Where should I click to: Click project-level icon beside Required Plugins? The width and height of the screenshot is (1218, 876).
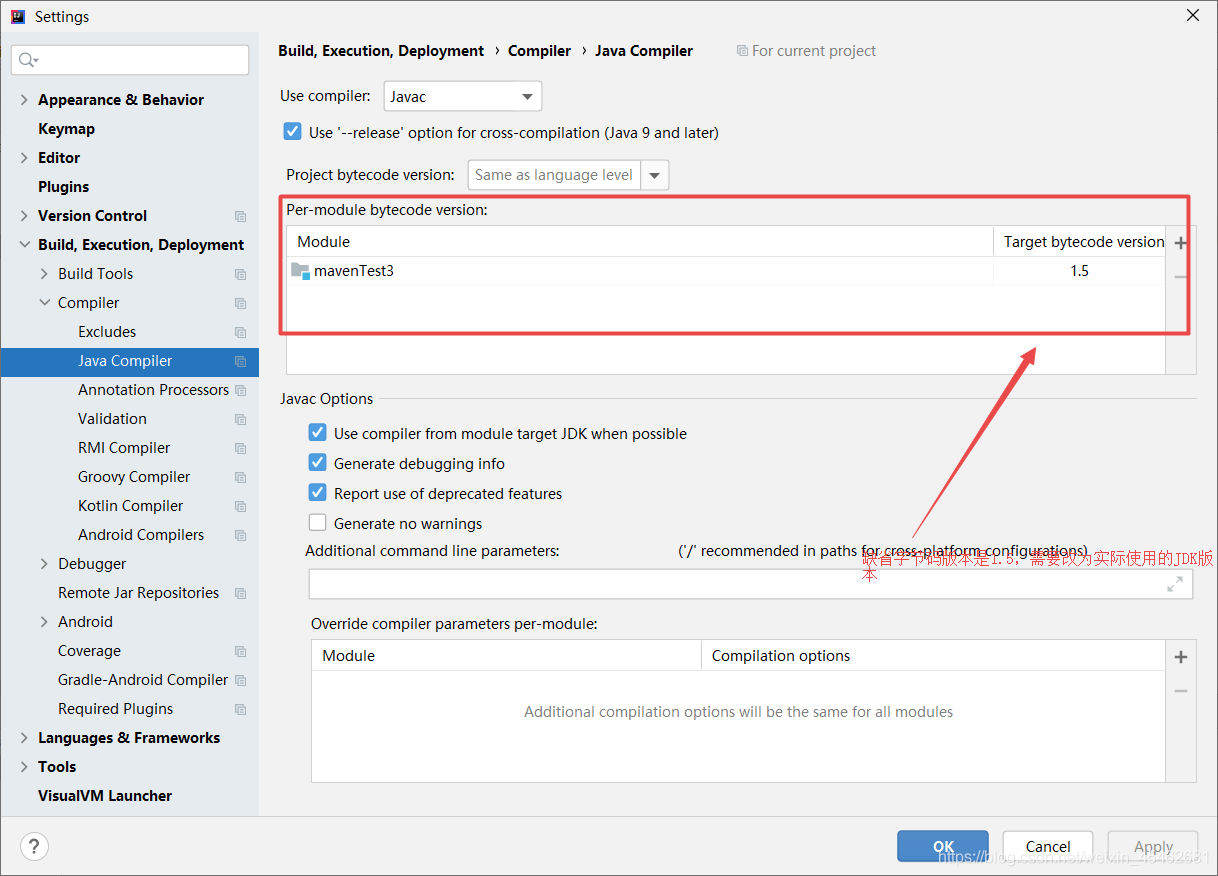pos(240,709)
